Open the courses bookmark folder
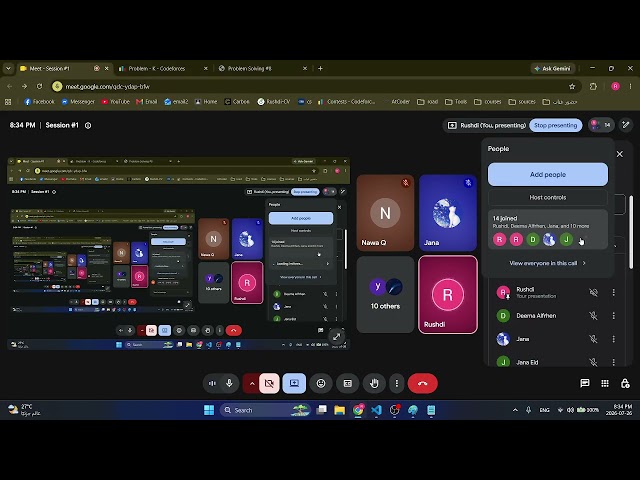This screenshot has width=640, height=480. tap(487, 102)
